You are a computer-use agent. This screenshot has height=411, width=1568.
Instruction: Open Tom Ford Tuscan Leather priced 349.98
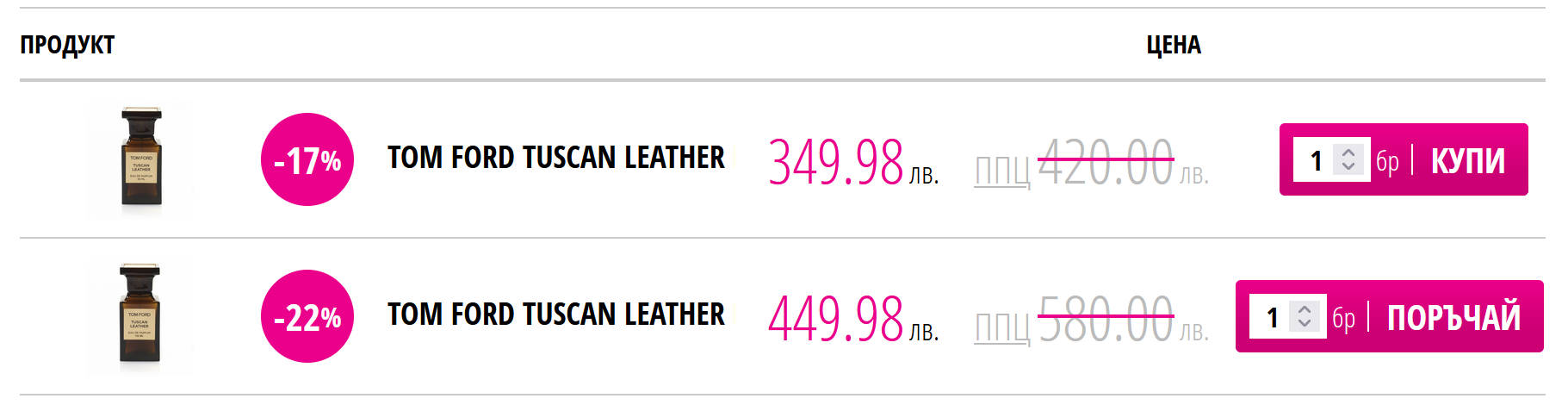(556, 158)
